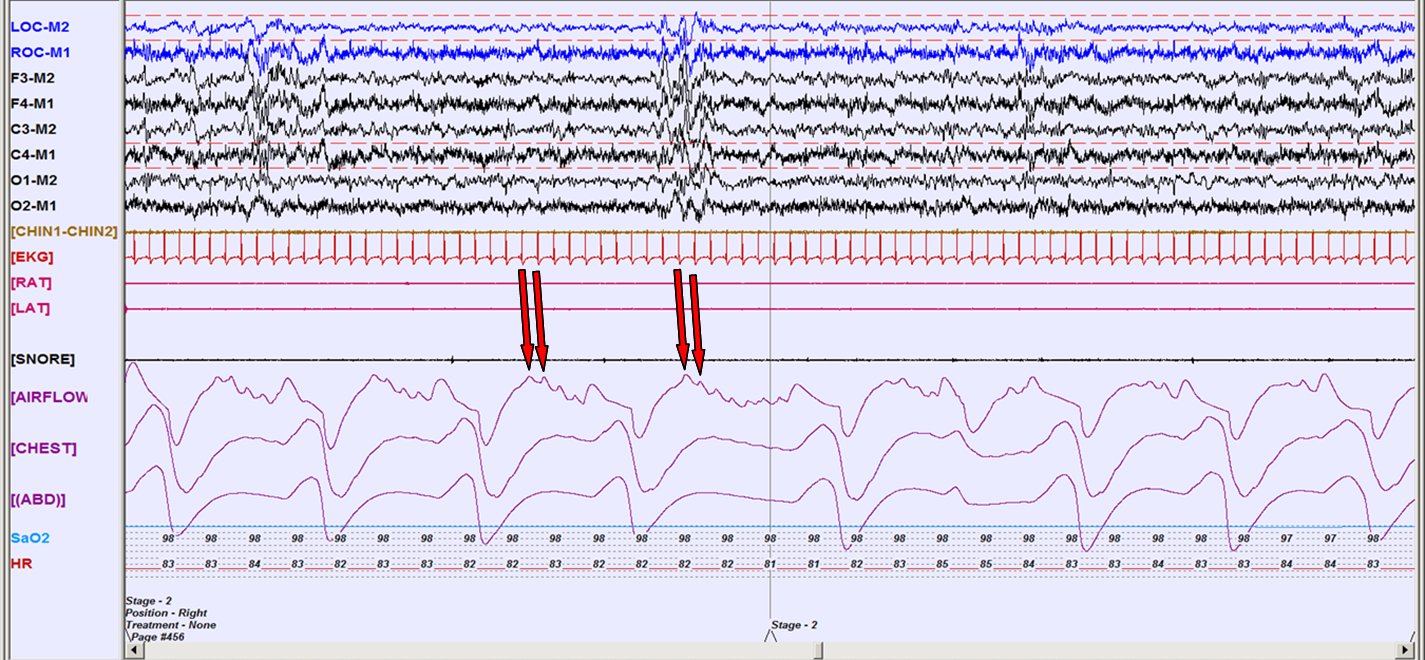Select the SNORE channel label
The height and width of the screenshot is (660, 1425).
coord(42,358)
